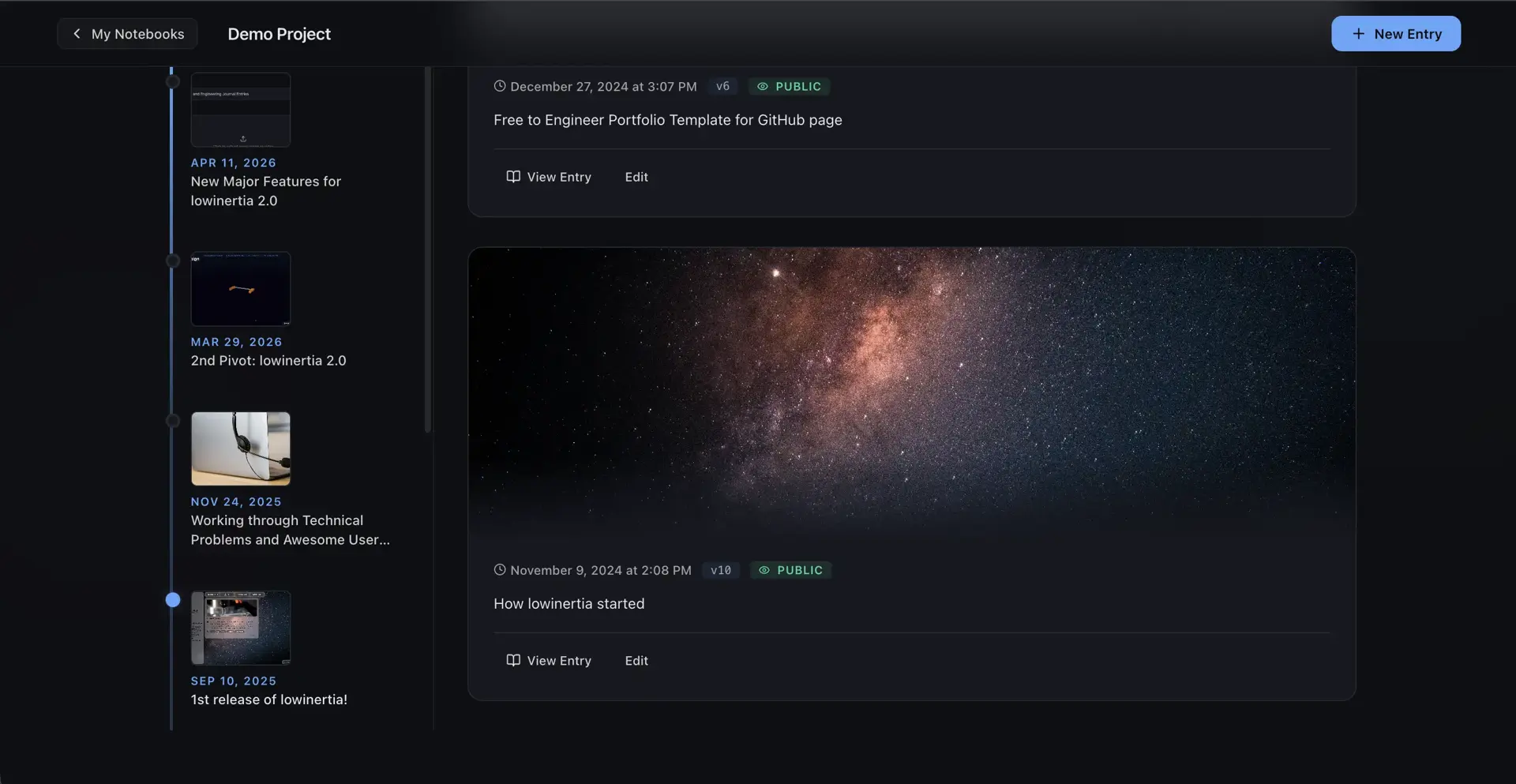Select the Nov 24, 2025 timeline dot
This screenshot has height=784, width=1516.
point(173,421)
